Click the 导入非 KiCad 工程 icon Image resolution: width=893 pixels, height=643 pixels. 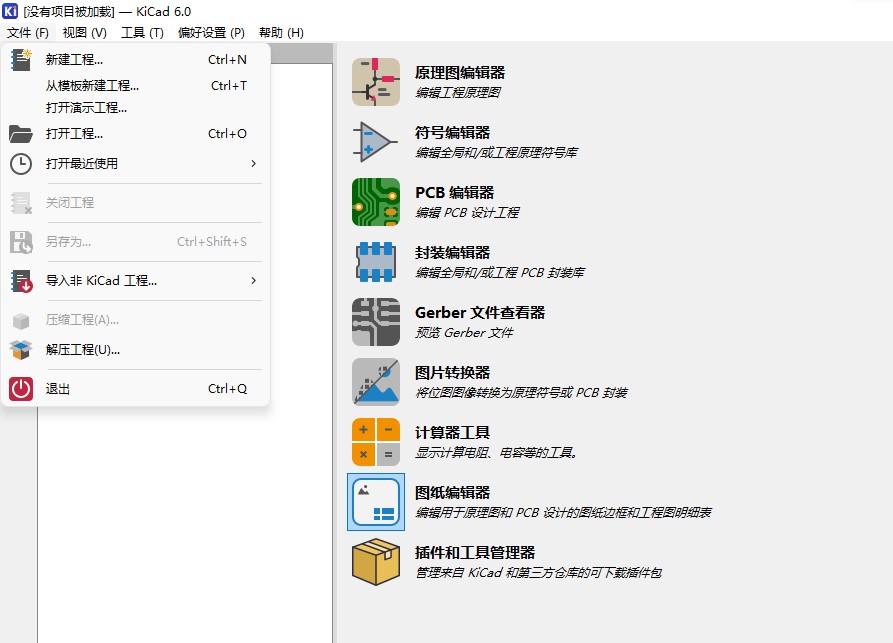point(21,281)
